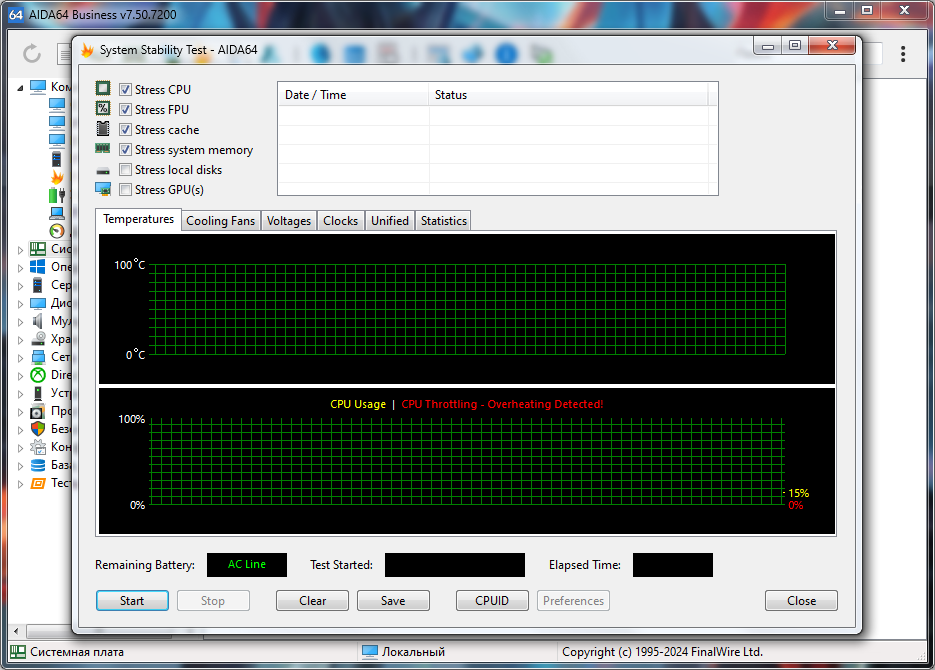Select the storage drive icon beside Хра
935x670 pixels.
click(x=38, y=339)
